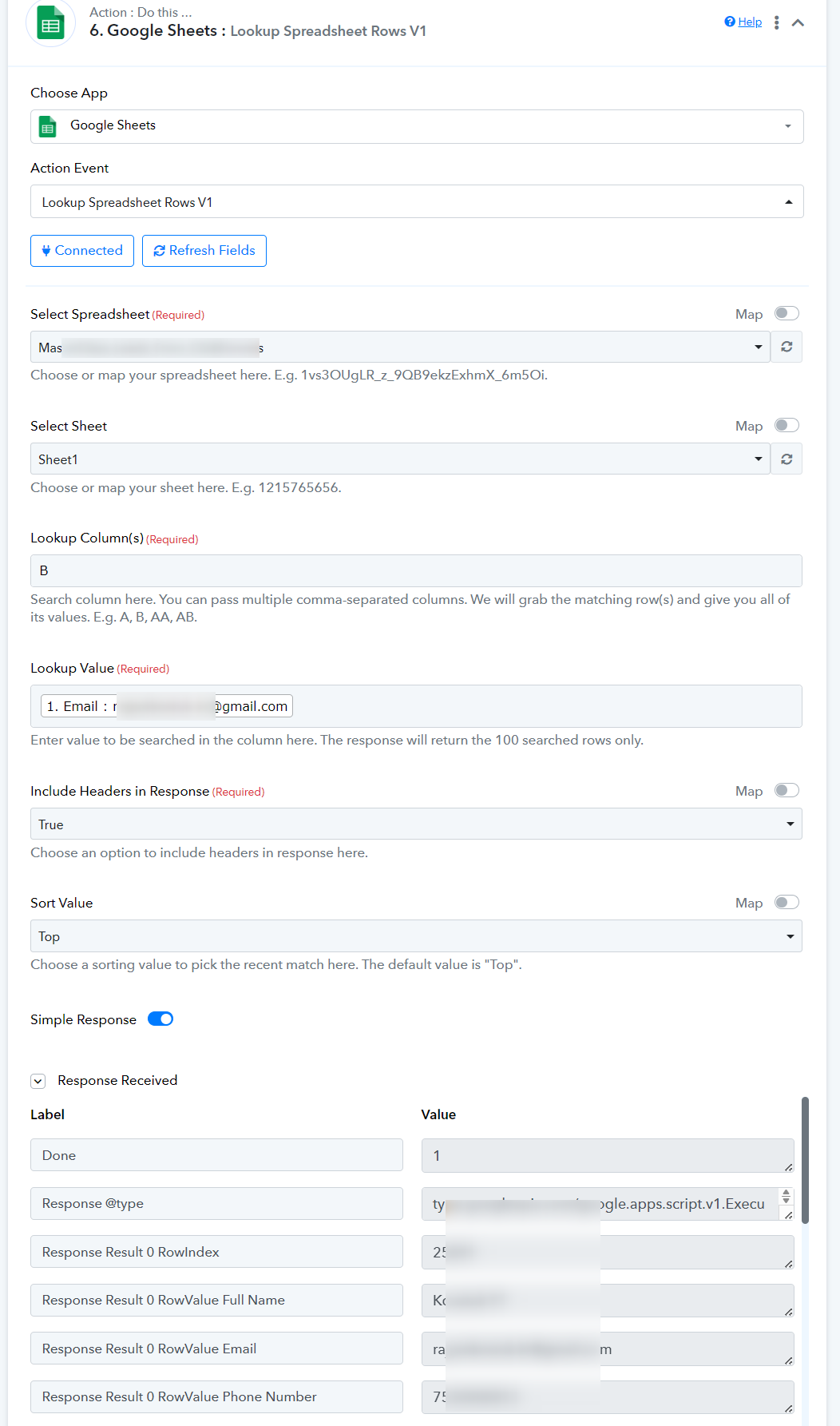Viewport: 840px width, 1426px height.
Task: Click the resize handle of Done value
Action: tap(788, 1167)
